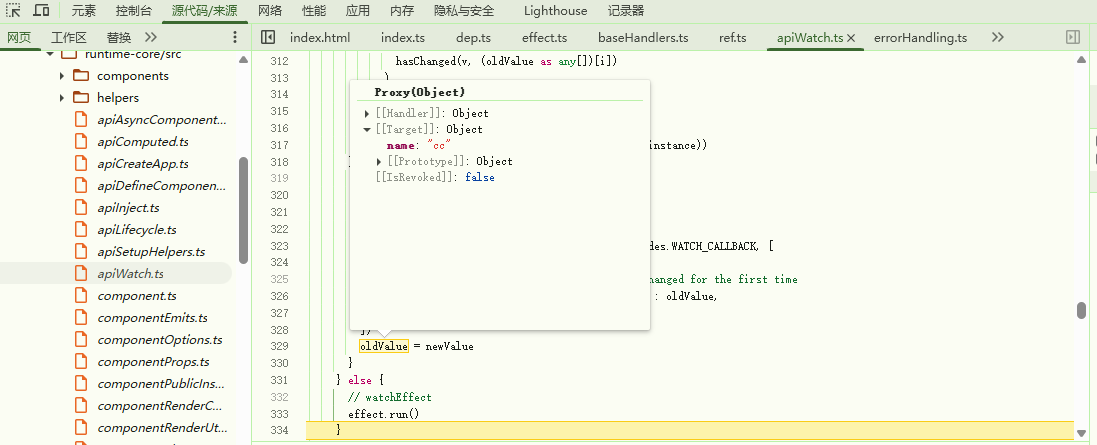Open the 应用 panel tab
The width and height of the screenshot is (1097, 445).
coord(358,10)
